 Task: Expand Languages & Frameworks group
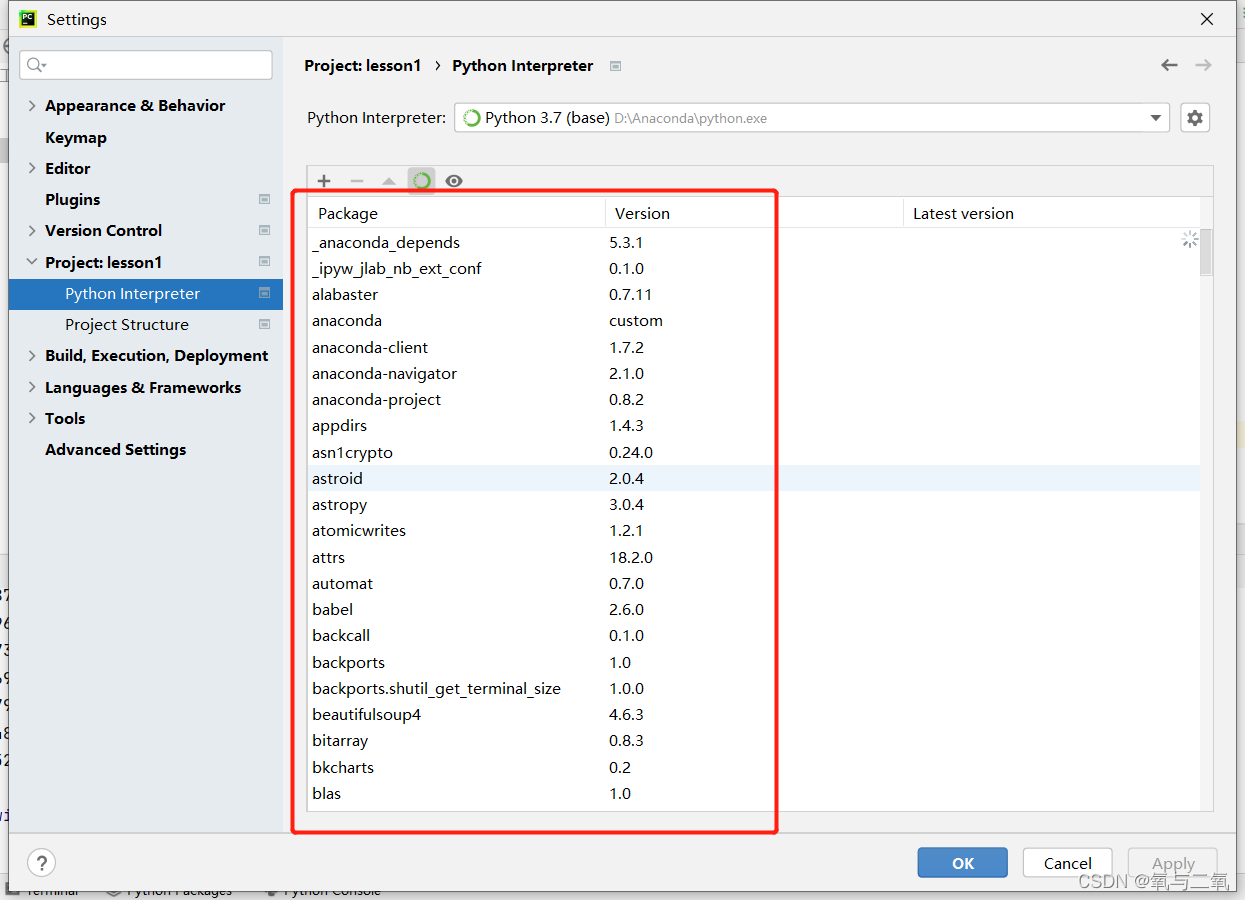[x=32, y=388]
